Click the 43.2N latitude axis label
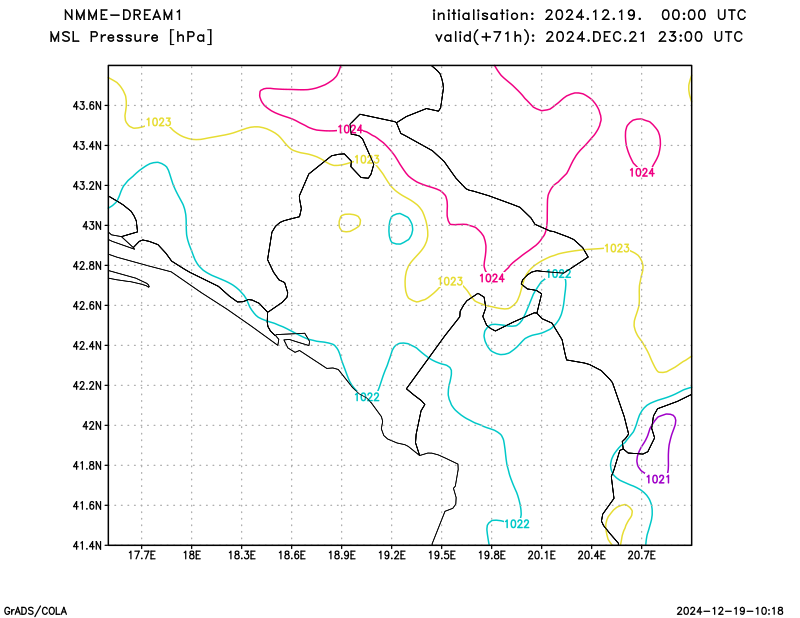 tap(87, 185)
